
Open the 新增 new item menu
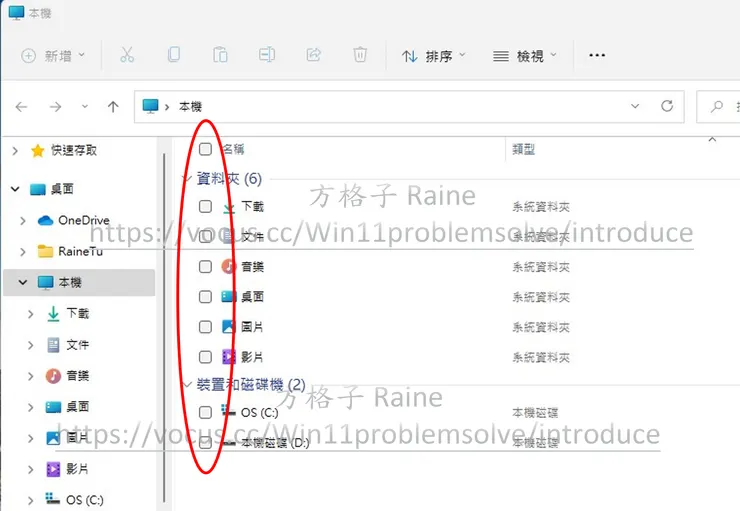[53, 56]
